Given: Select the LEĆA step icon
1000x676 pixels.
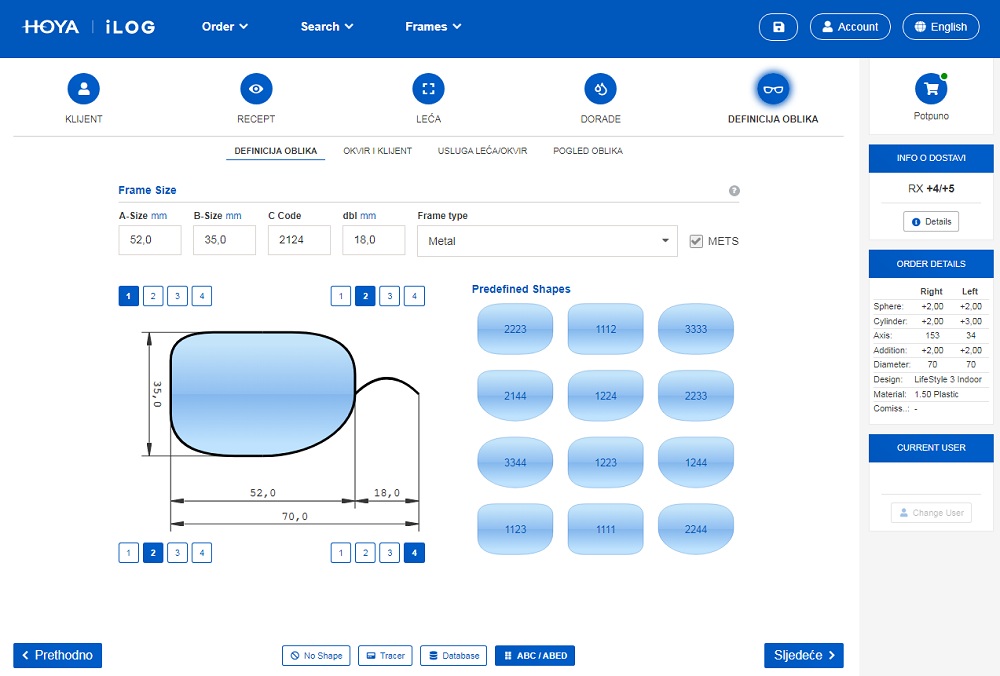Looking at the screenshot, I should coord(428,89).
